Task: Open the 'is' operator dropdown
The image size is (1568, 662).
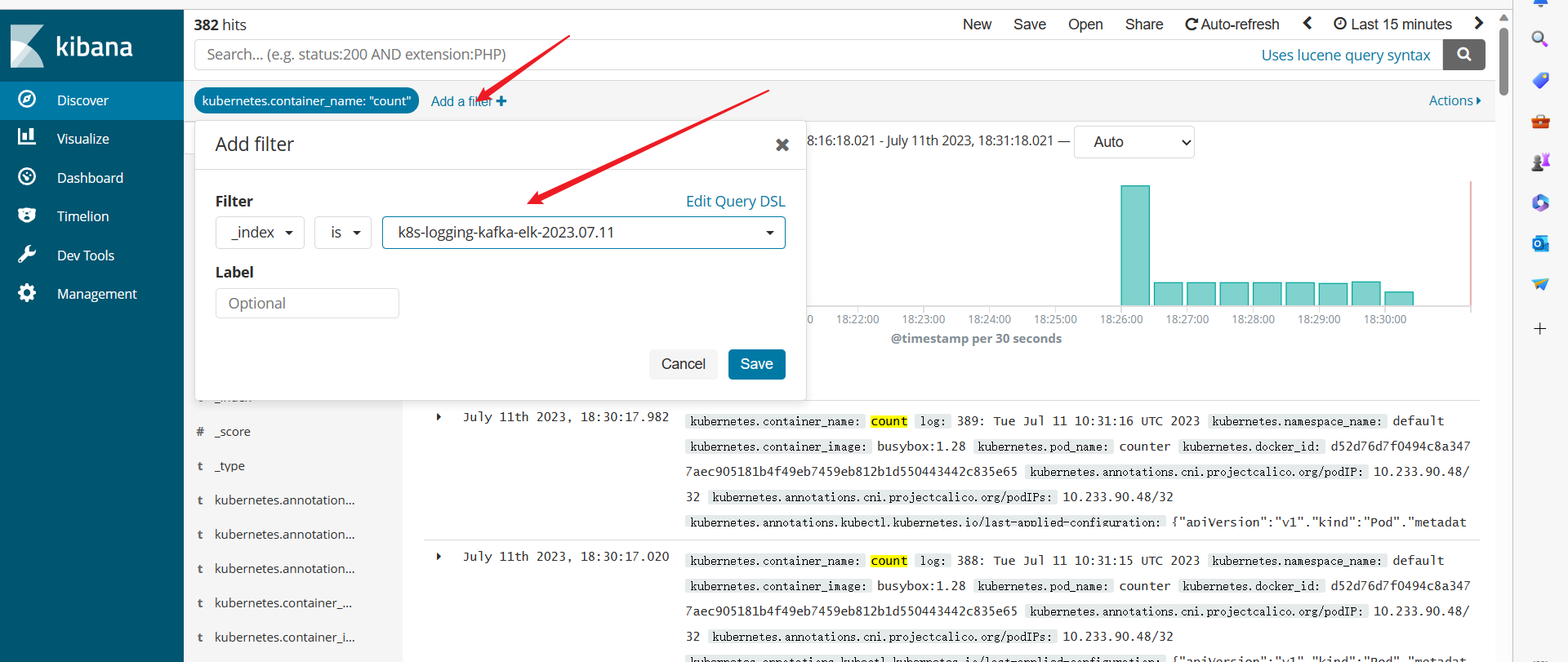Action: click(343, 233)
